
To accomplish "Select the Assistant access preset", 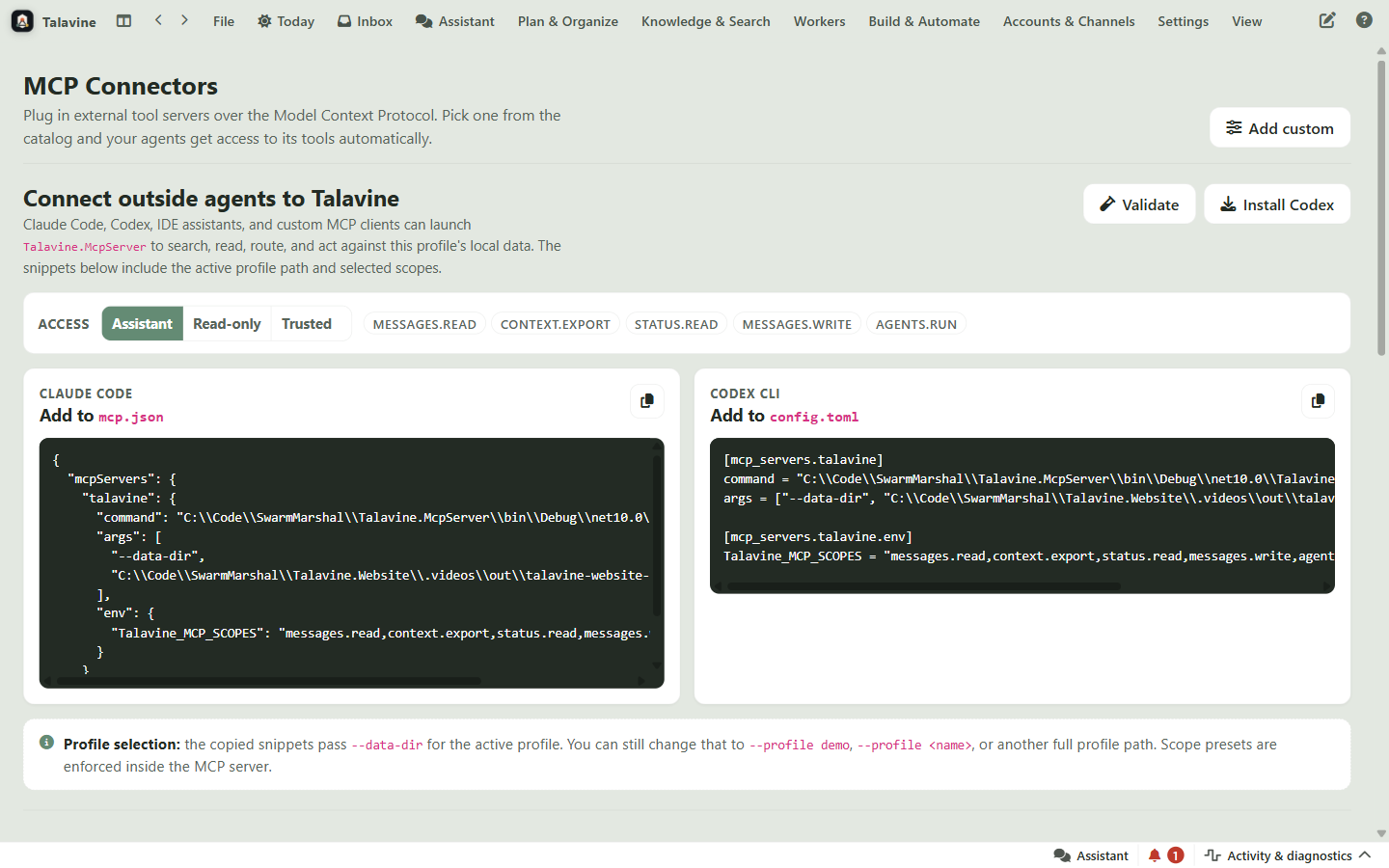I will (142, 324).
